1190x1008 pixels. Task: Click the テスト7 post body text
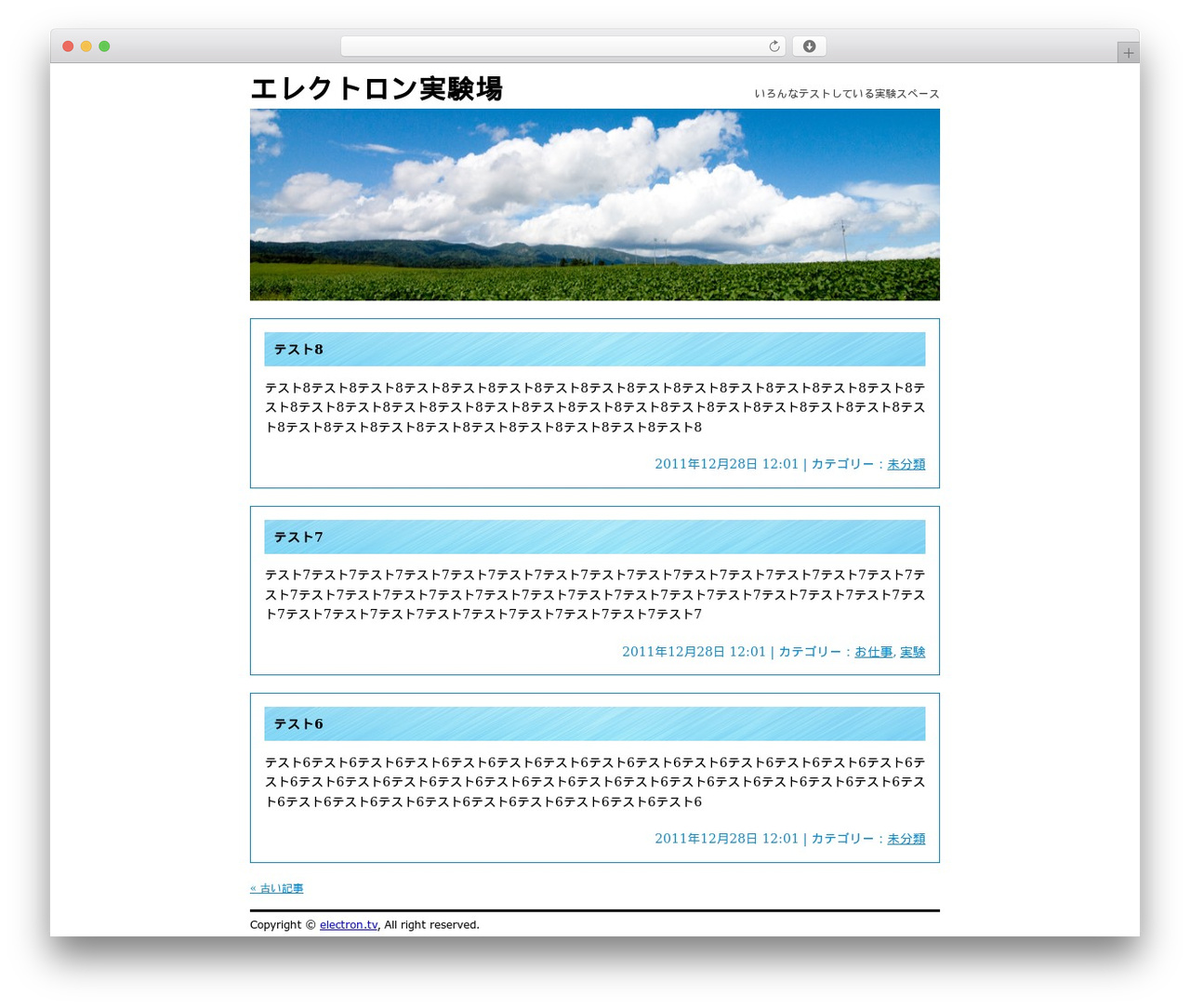(x=595, y=595)
